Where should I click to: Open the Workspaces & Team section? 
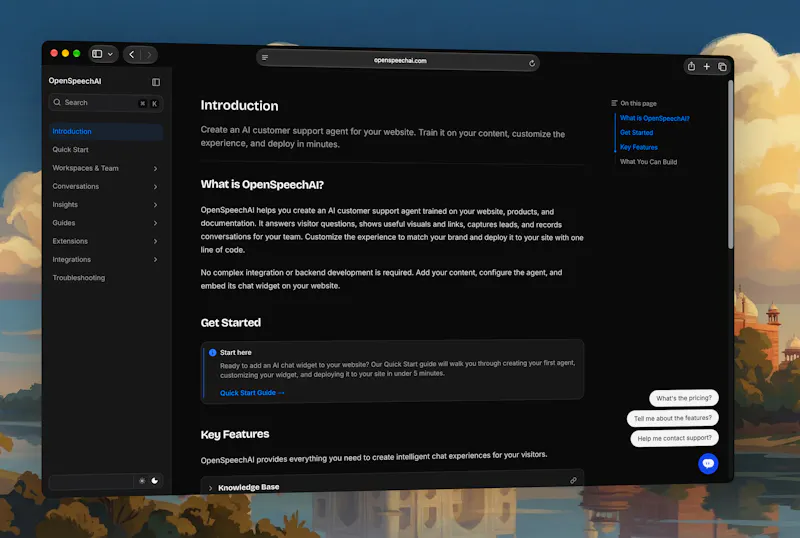(x=85, y=168)
